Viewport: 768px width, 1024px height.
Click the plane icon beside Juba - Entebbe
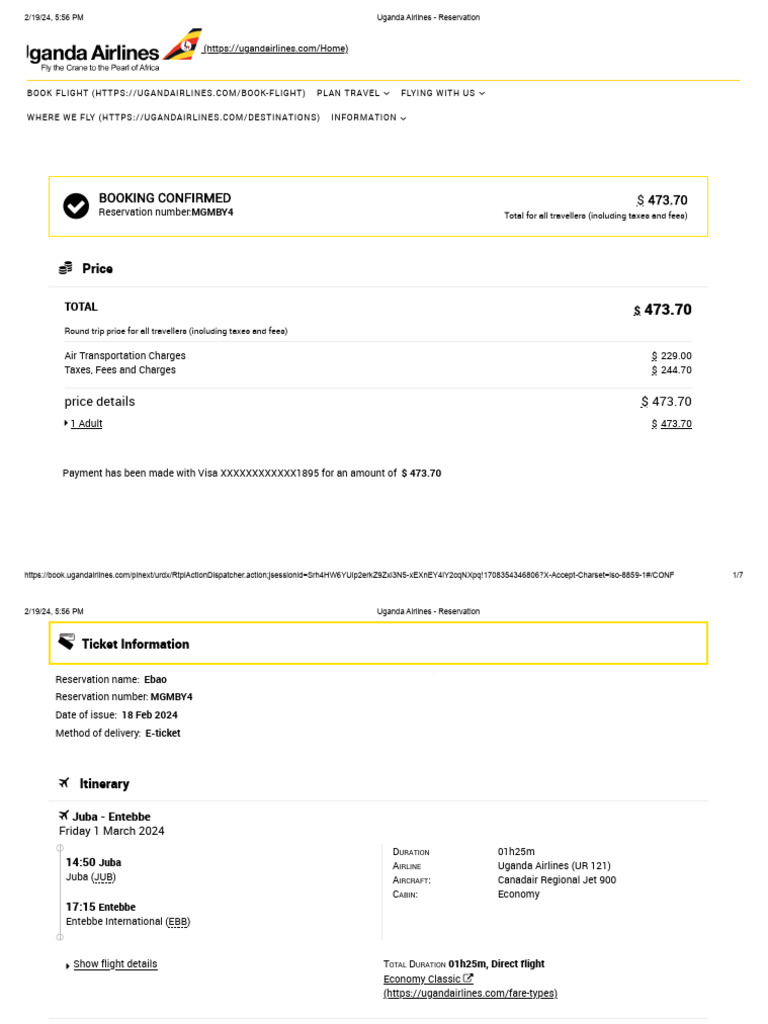click(64, 816)
